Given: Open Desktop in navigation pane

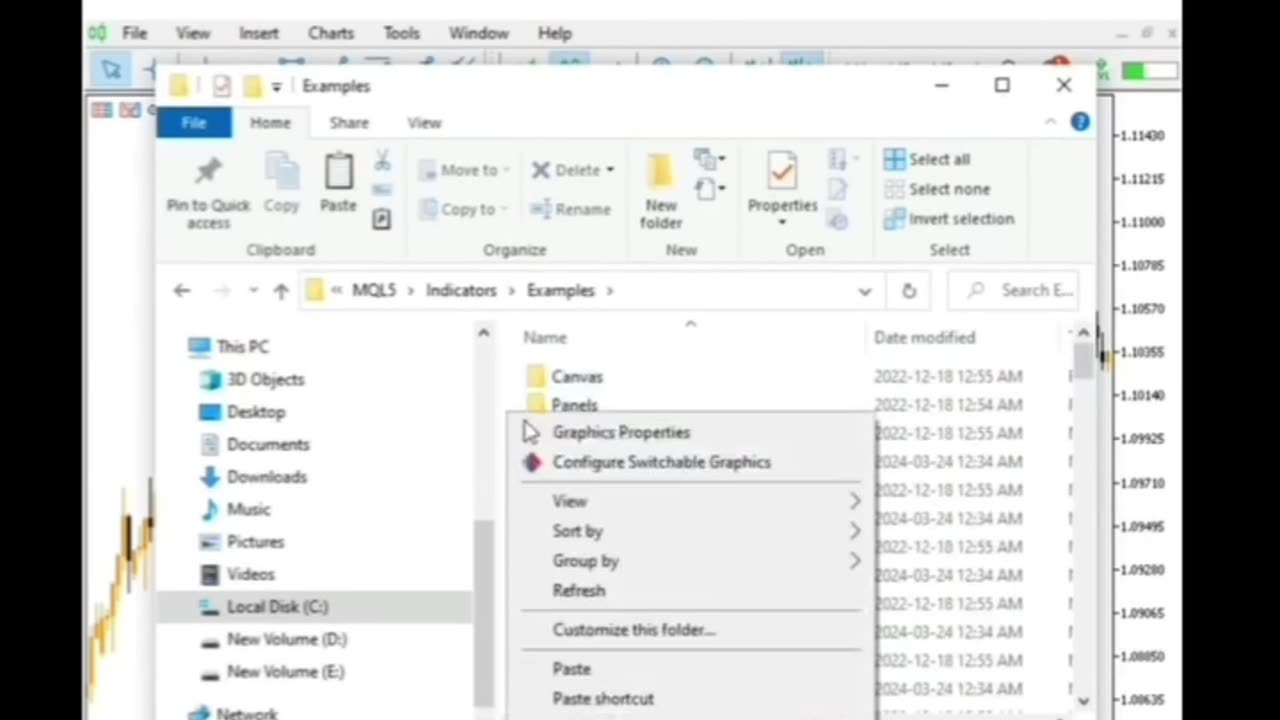Looking at the screenshot, I should pyautogui.click(x=242, y=412).
